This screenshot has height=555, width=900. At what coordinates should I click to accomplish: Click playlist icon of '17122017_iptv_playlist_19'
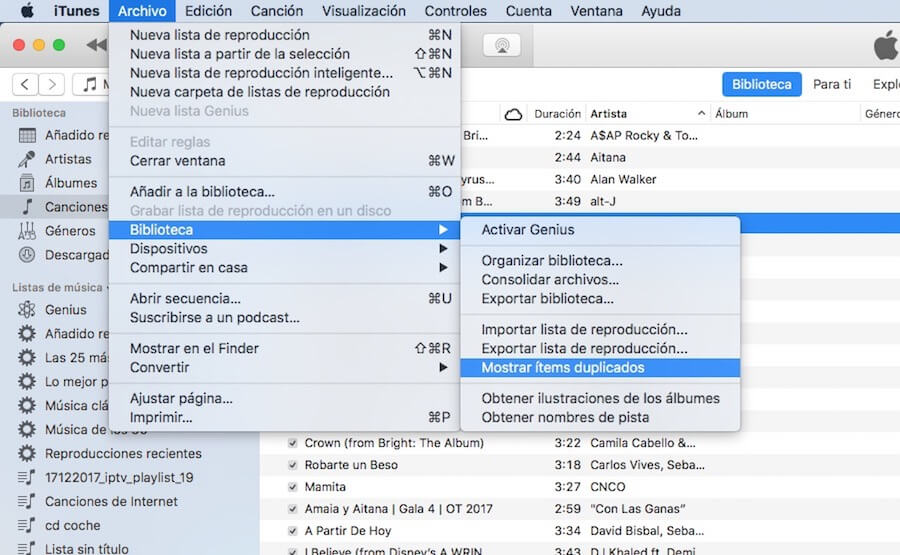point(26,477)
